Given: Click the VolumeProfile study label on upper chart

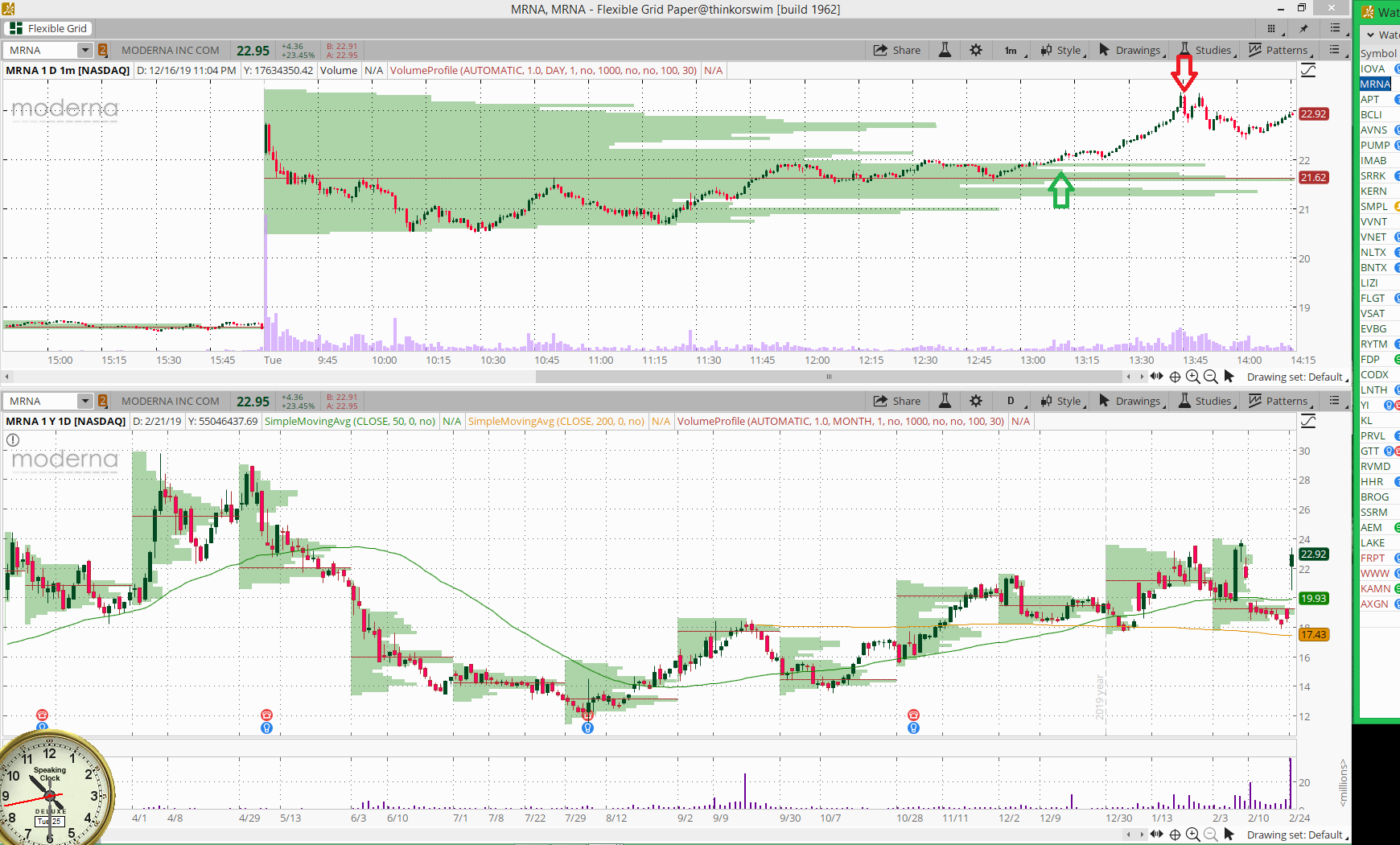Looking at the screenshot, I should 543,70.
